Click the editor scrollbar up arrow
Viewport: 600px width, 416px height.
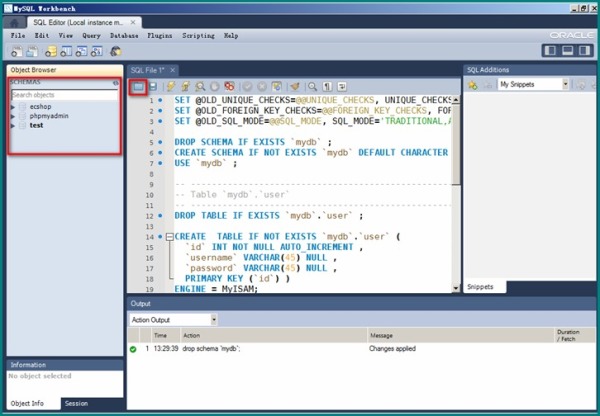(456, 100)
